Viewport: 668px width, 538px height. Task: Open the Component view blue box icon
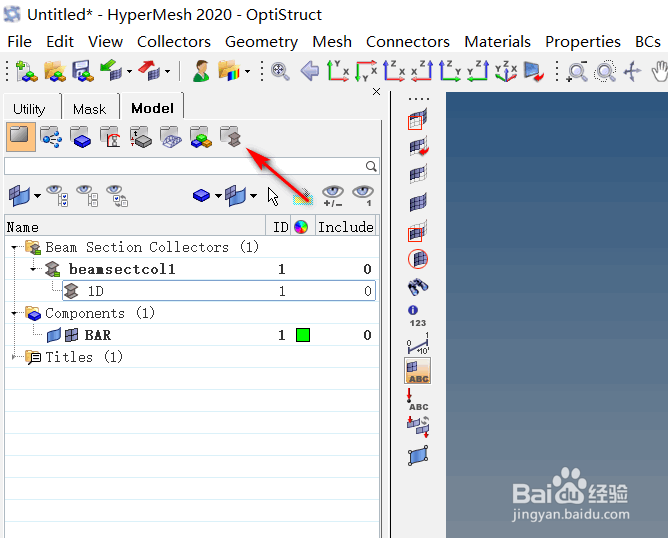(81, 137)
